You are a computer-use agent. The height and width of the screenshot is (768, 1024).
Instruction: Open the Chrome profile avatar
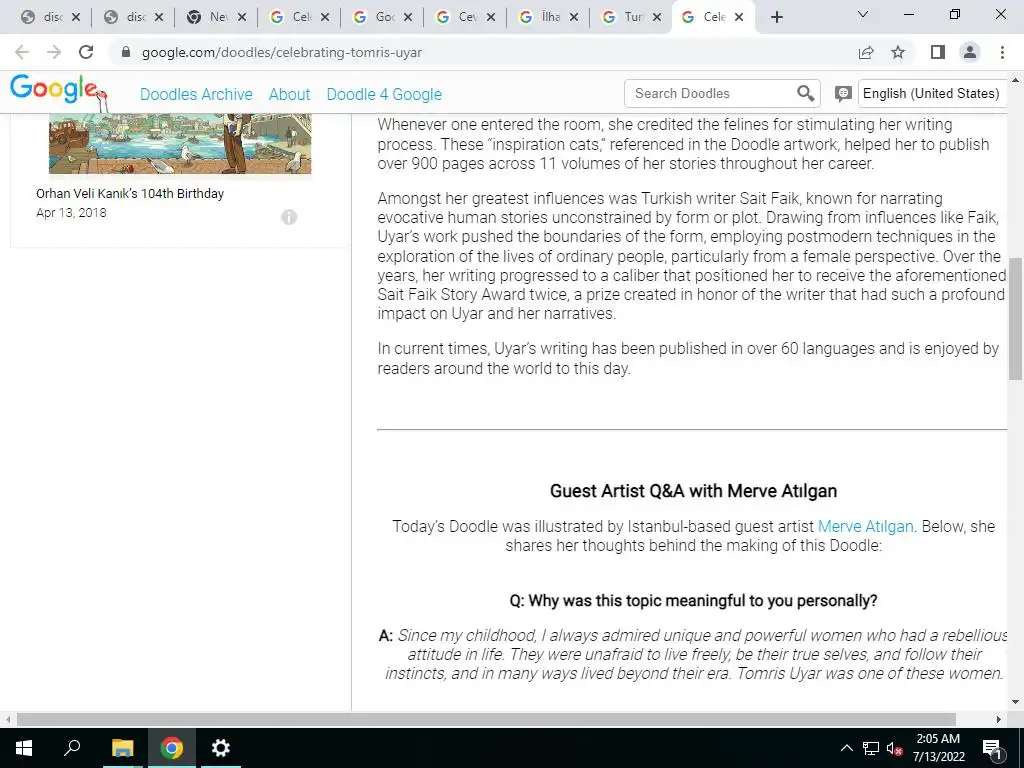970,52
